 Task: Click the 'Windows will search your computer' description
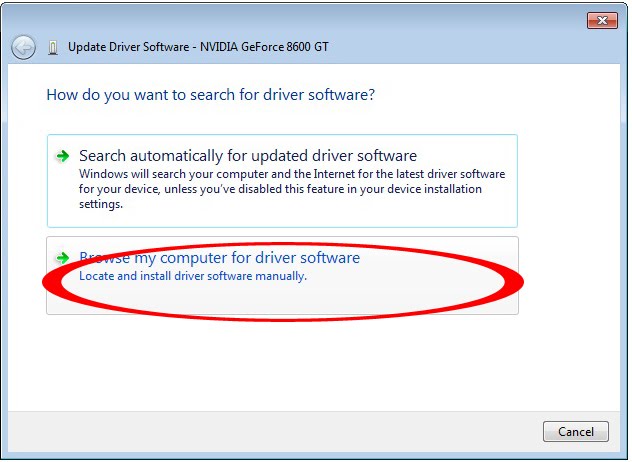click(292, 189)
